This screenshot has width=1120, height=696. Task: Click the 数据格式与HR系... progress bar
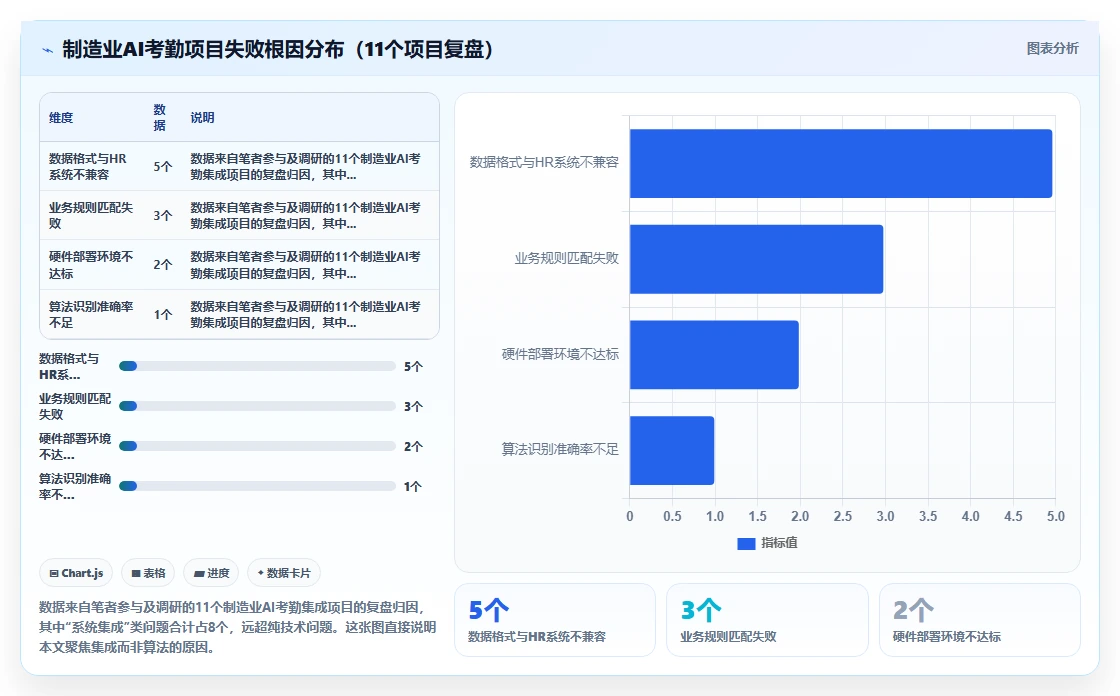tap(257, 367)
